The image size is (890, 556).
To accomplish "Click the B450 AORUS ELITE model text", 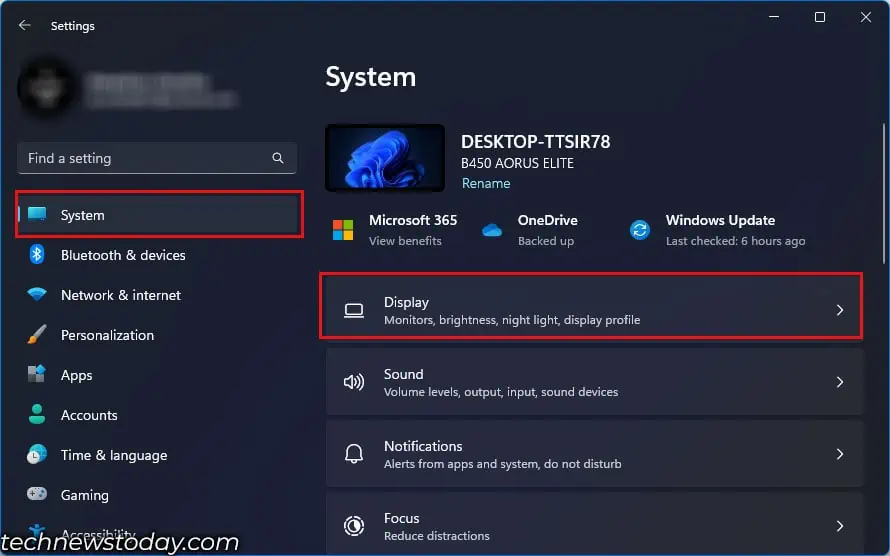I will point(517,163).
